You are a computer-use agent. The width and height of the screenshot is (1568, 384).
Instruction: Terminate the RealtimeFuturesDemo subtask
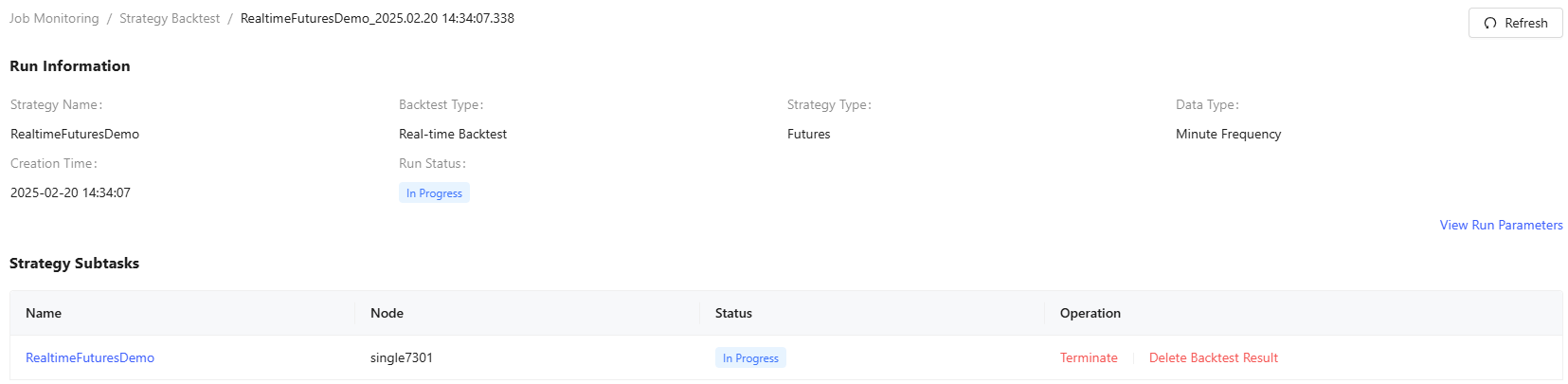1089,357
